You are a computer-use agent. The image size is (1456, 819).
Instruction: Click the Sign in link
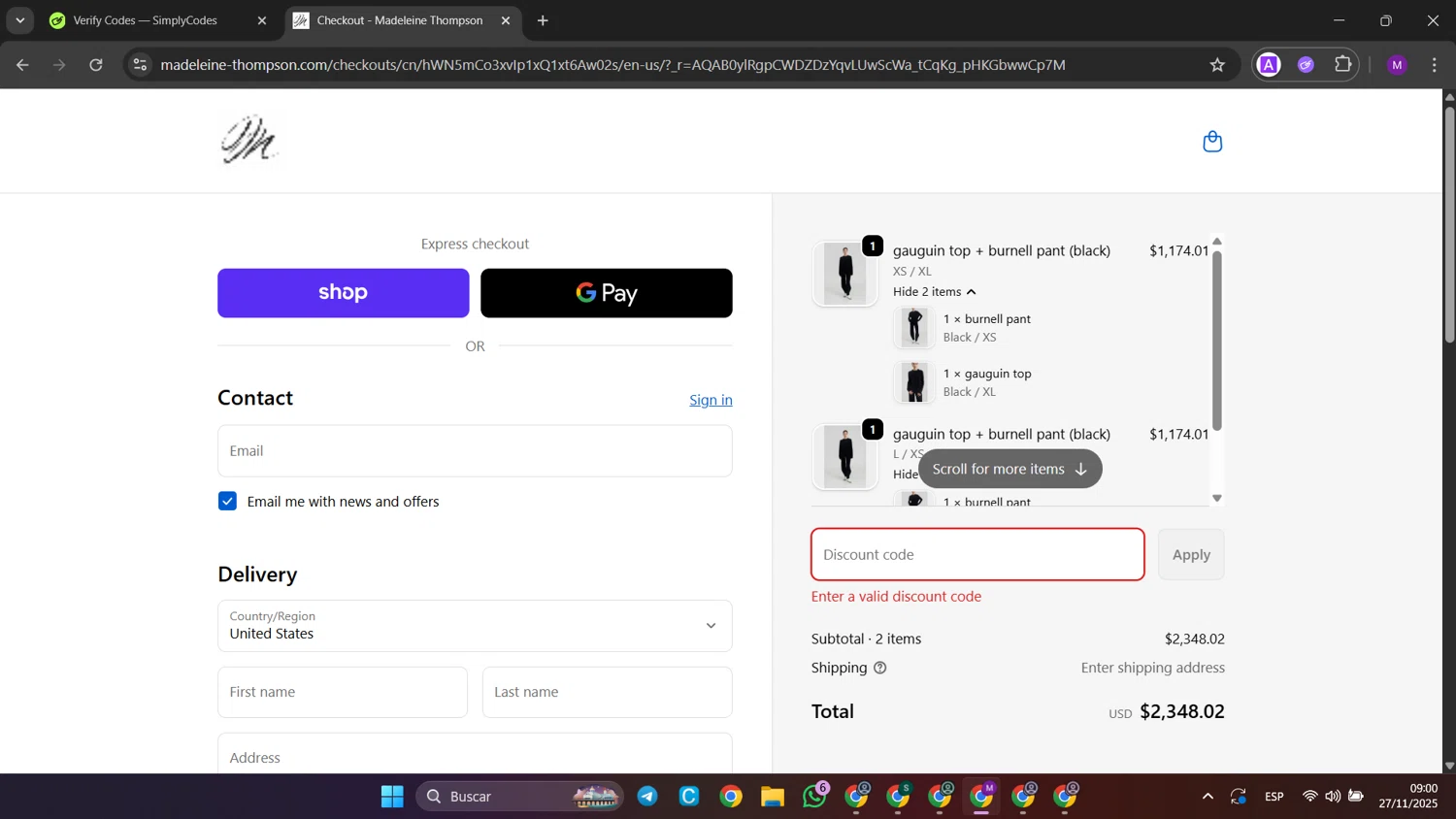point(711,400)
